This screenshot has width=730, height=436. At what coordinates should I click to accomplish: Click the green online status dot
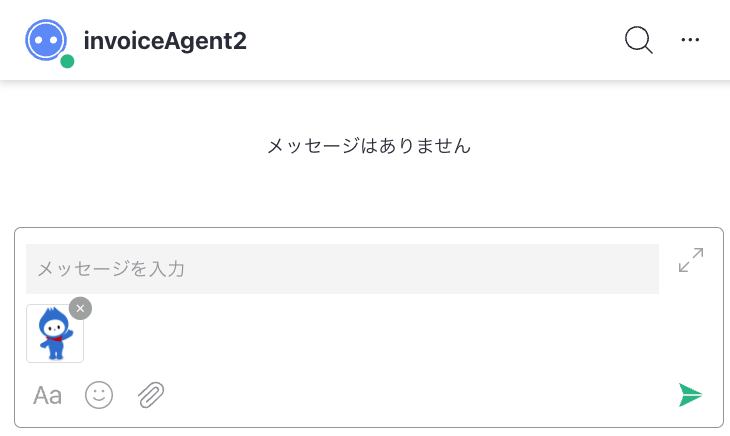[x=67, y=61]
